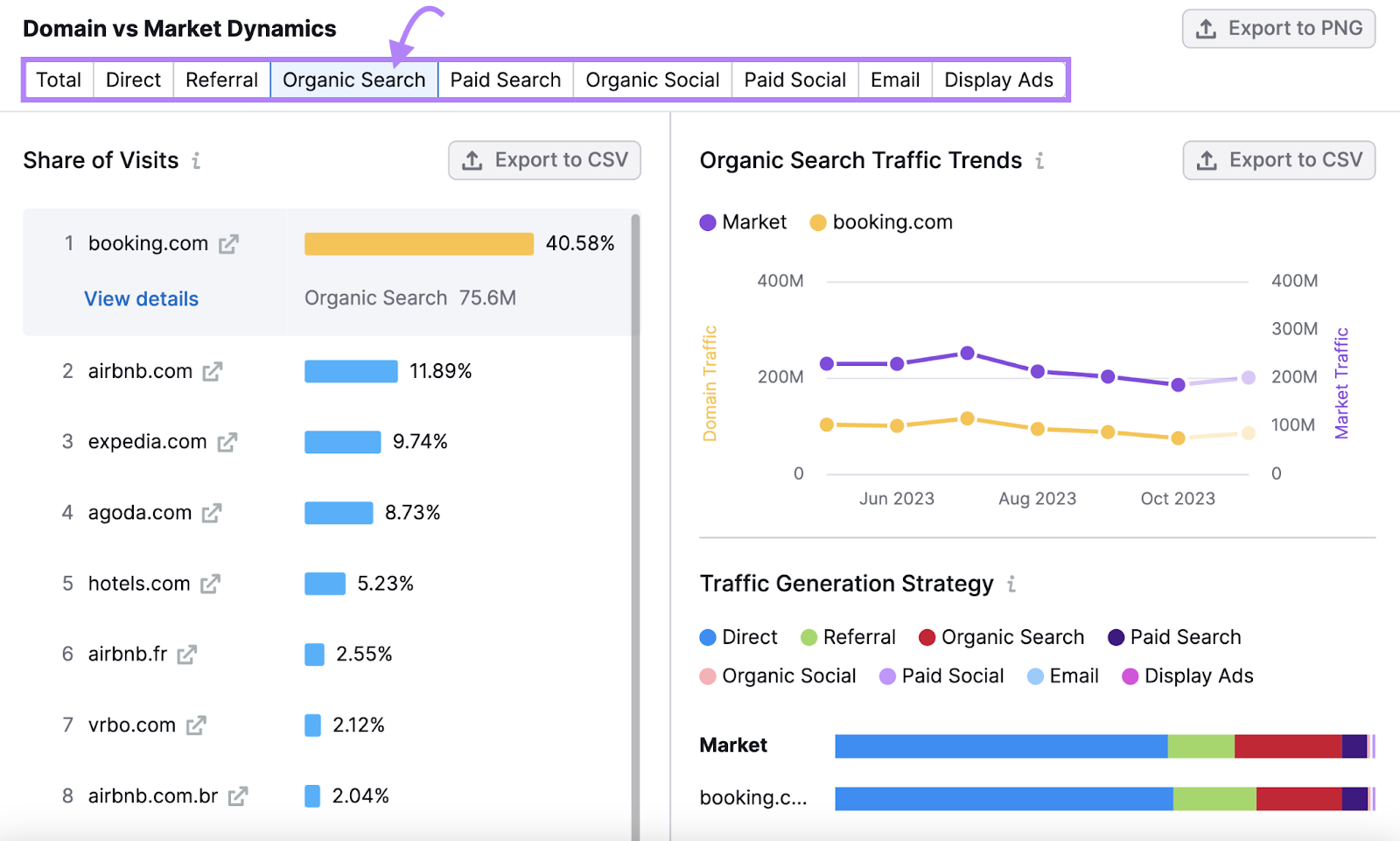Open airbnb.com.br external link icon

coord(238,796)
